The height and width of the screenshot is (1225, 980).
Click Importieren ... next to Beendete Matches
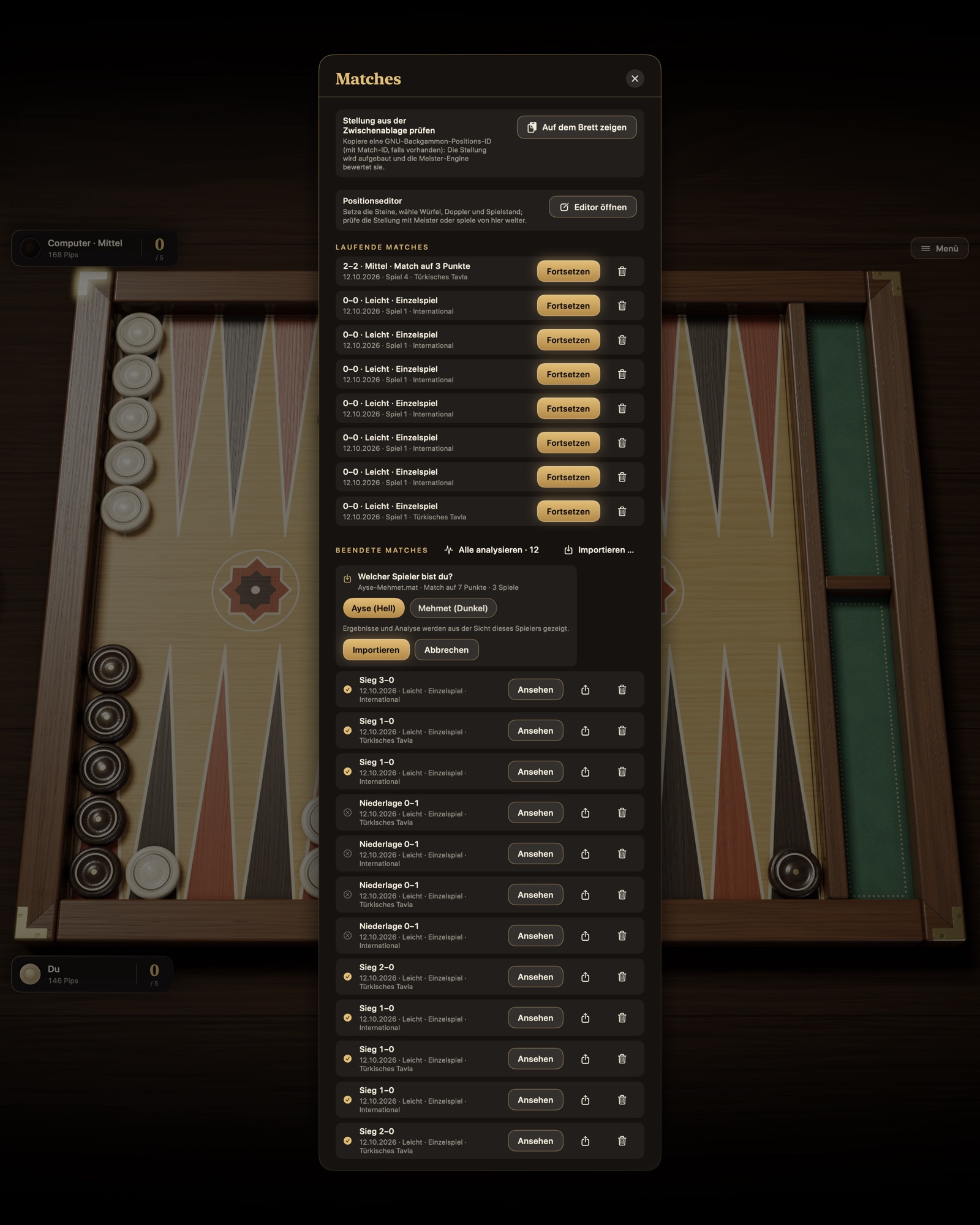(598, 550)
